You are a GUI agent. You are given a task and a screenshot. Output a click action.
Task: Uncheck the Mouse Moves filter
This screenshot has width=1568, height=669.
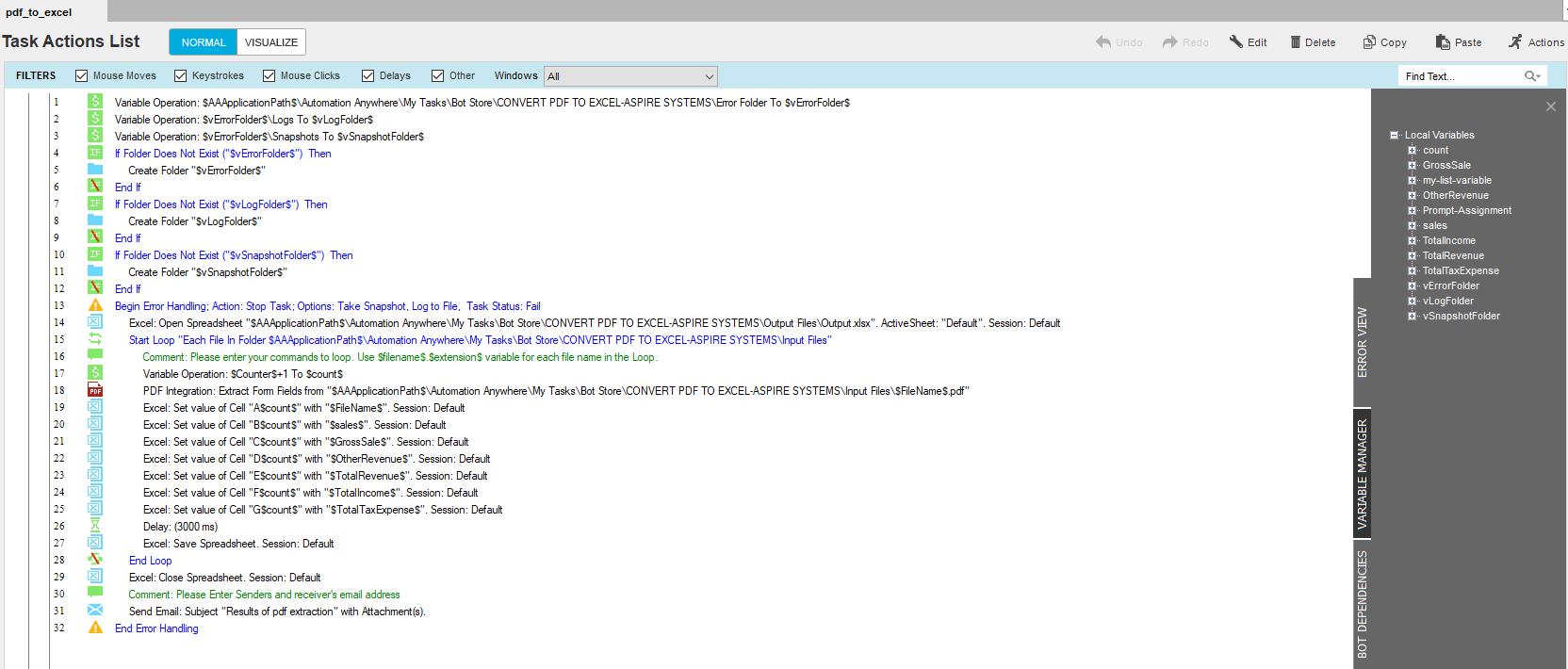[x=81, y=75]
